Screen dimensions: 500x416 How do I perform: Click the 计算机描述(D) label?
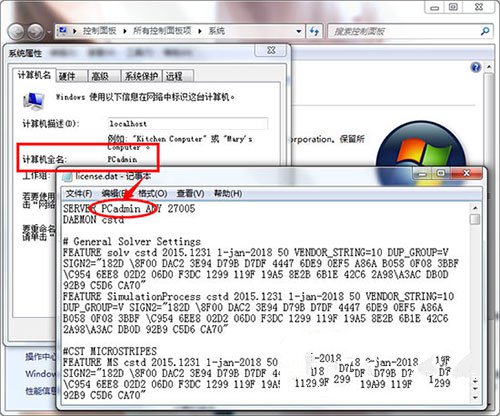pyautogui.click(x=51, y=124)
